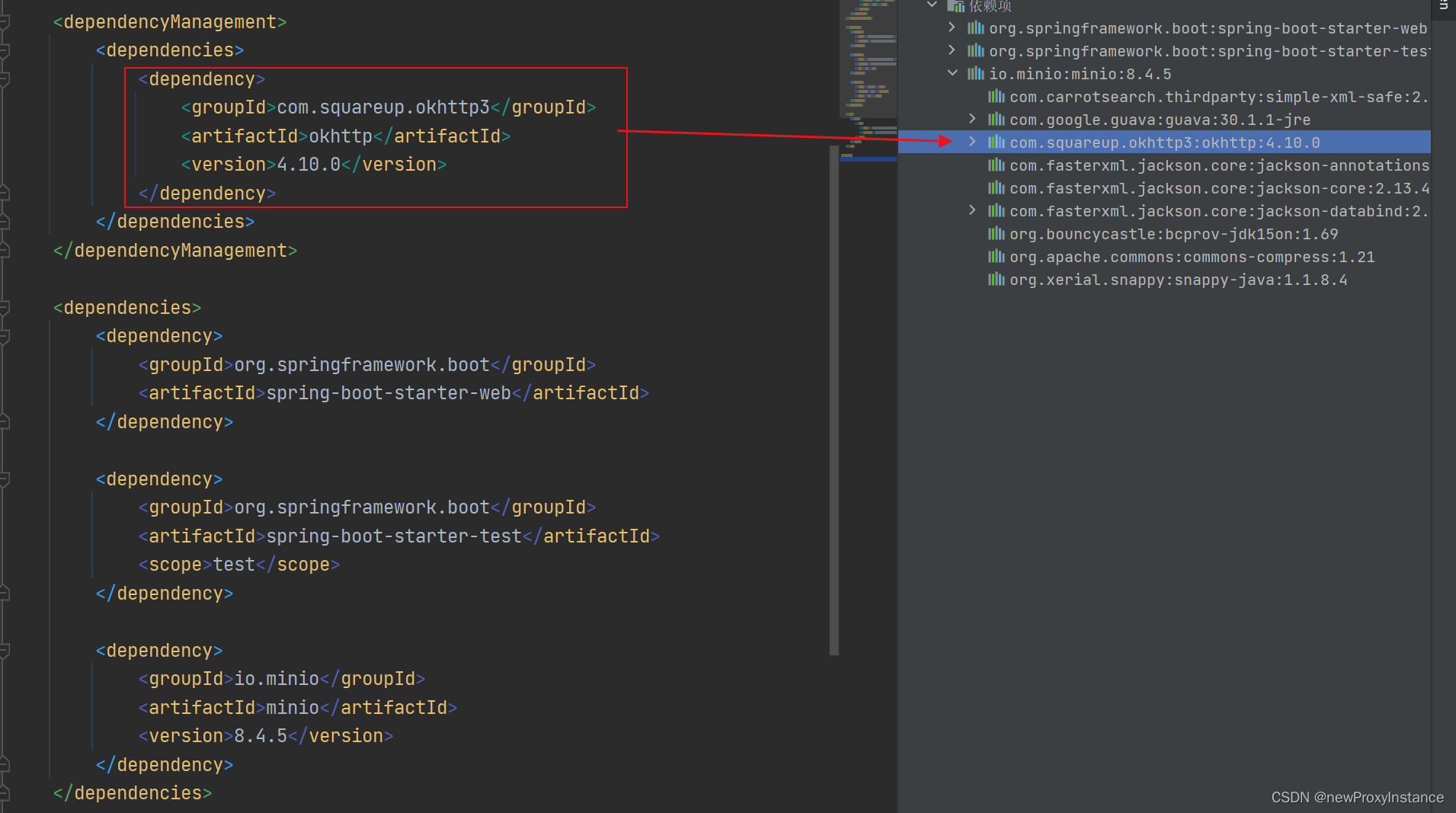This screenshot has height=813, width=1456.
Task: Place cursor on minio artifactId text
Action: tap(293, 708)
